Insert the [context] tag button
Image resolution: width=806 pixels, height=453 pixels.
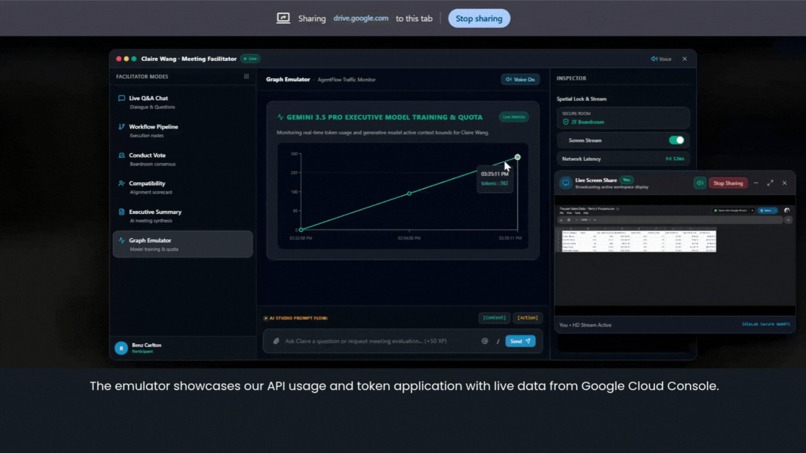tap(494, 318)
